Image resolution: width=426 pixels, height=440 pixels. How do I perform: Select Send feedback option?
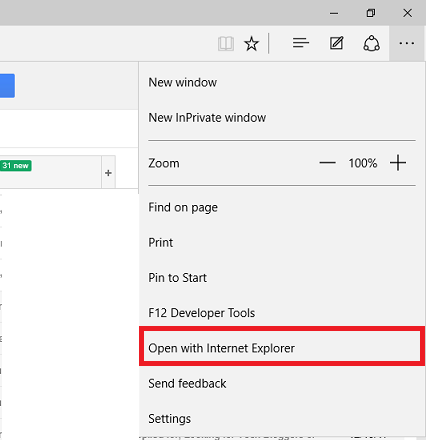point(282,384)
